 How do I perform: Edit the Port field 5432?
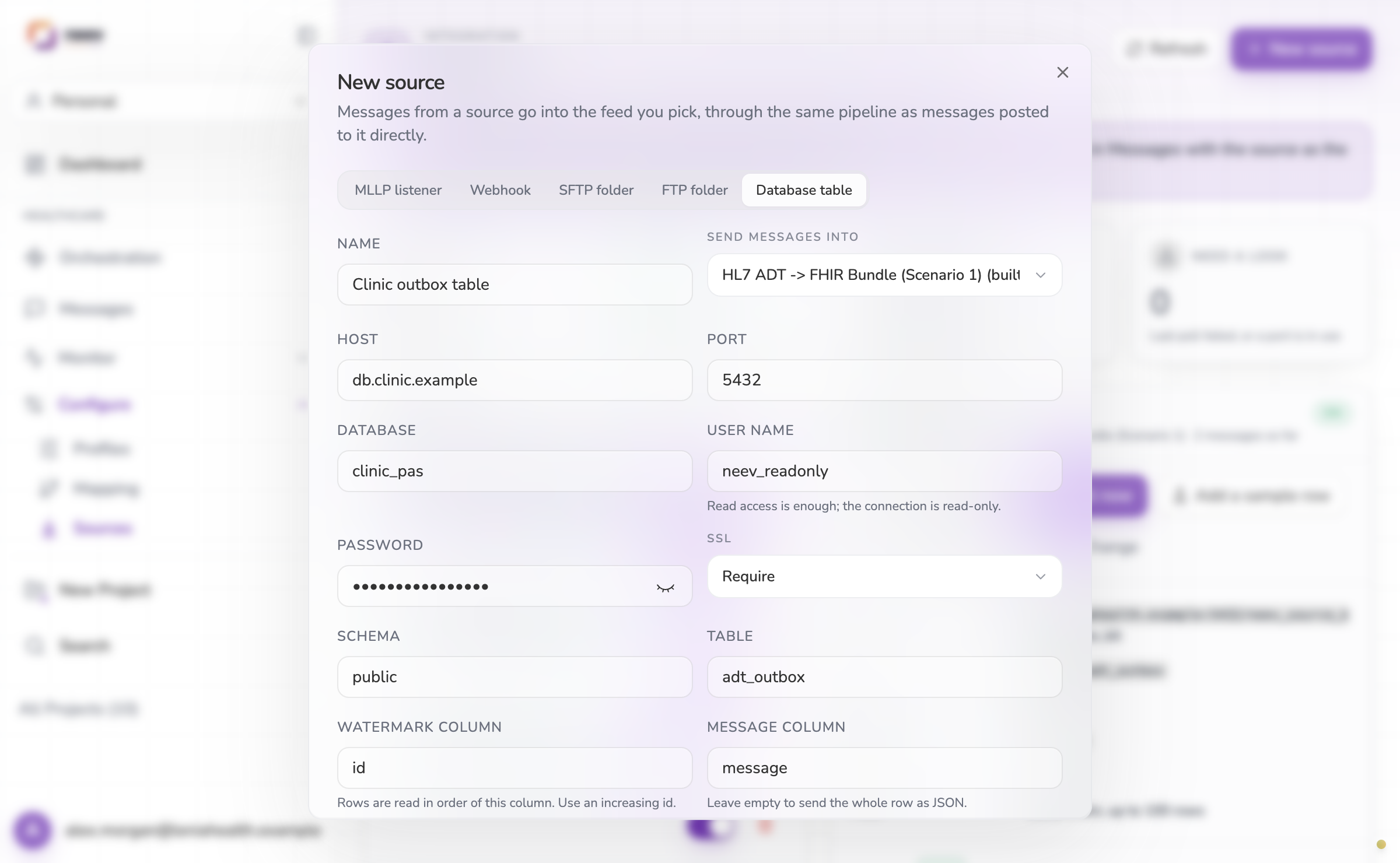click(884, 380)
